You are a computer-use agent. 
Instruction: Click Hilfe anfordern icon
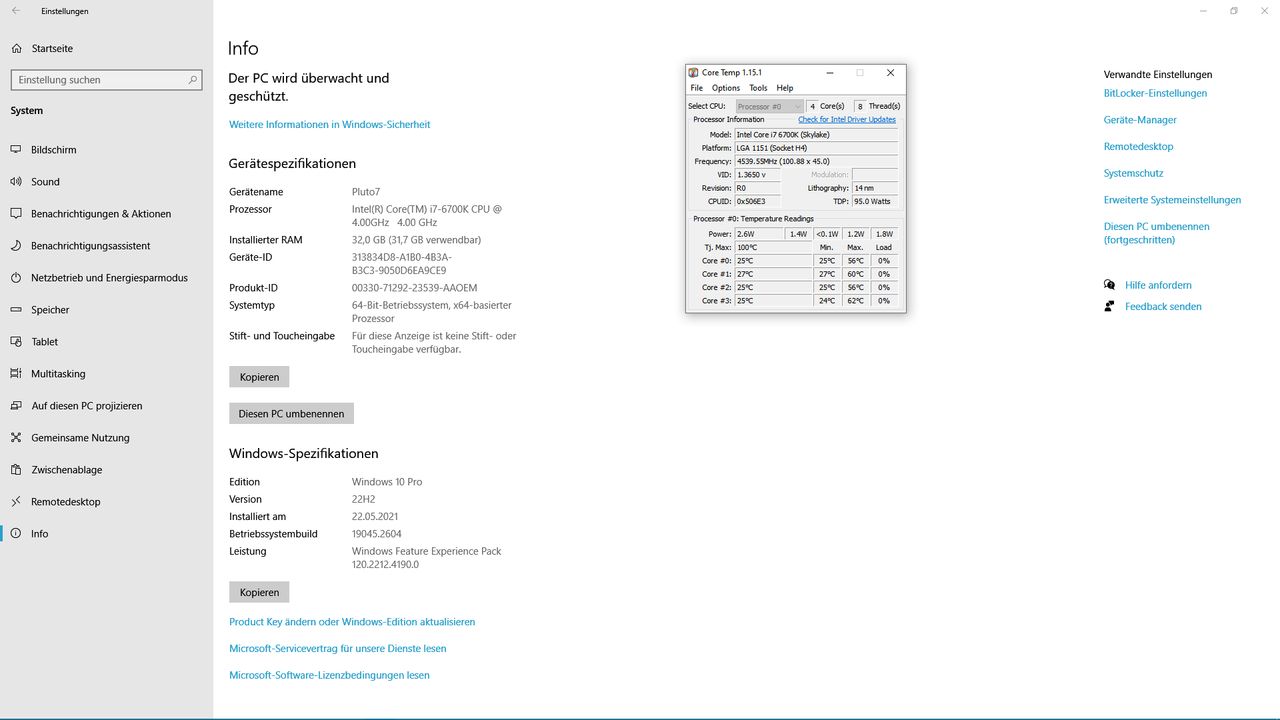(1109, 285)
